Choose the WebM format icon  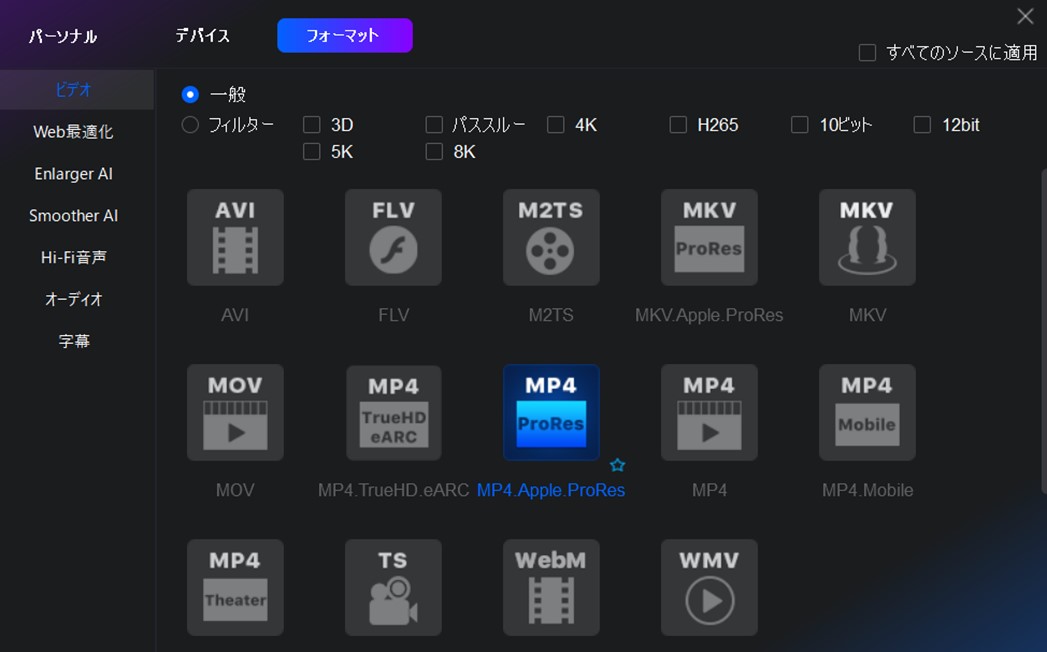pyautogui.click(x=551, y=587)
